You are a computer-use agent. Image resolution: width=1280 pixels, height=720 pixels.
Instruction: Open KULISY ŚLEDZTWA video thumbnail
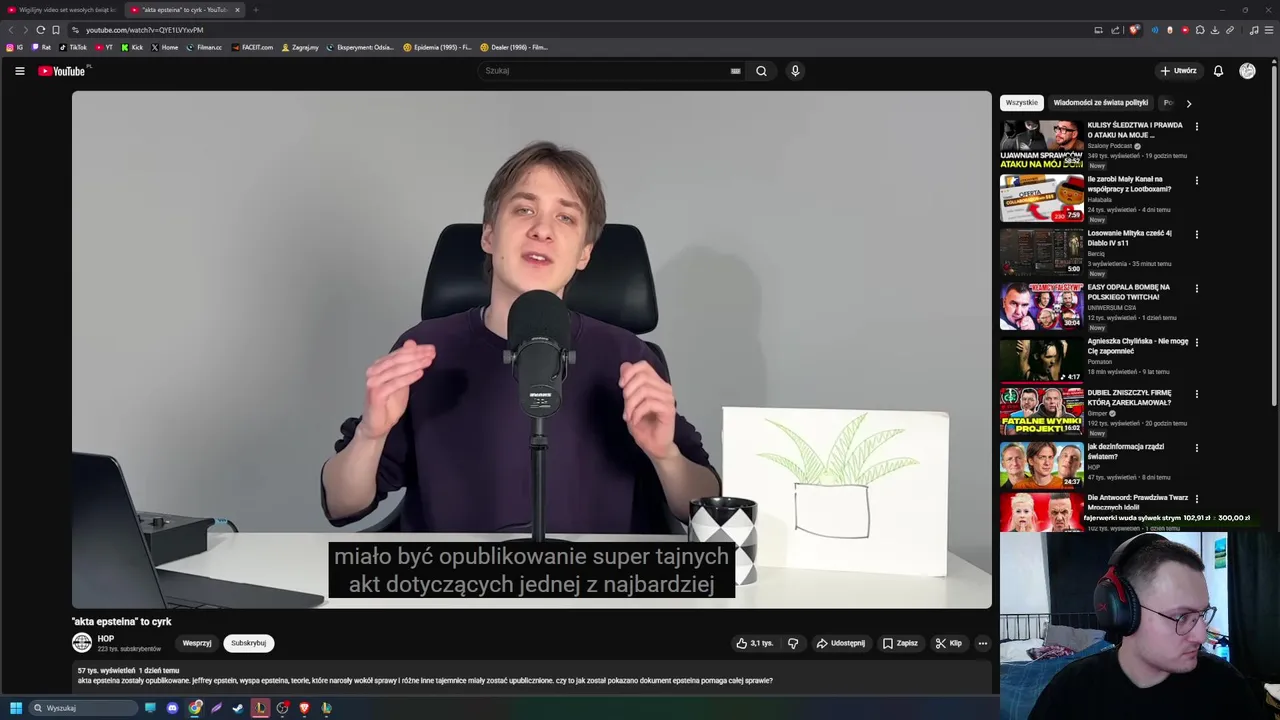click(1042, 143)
